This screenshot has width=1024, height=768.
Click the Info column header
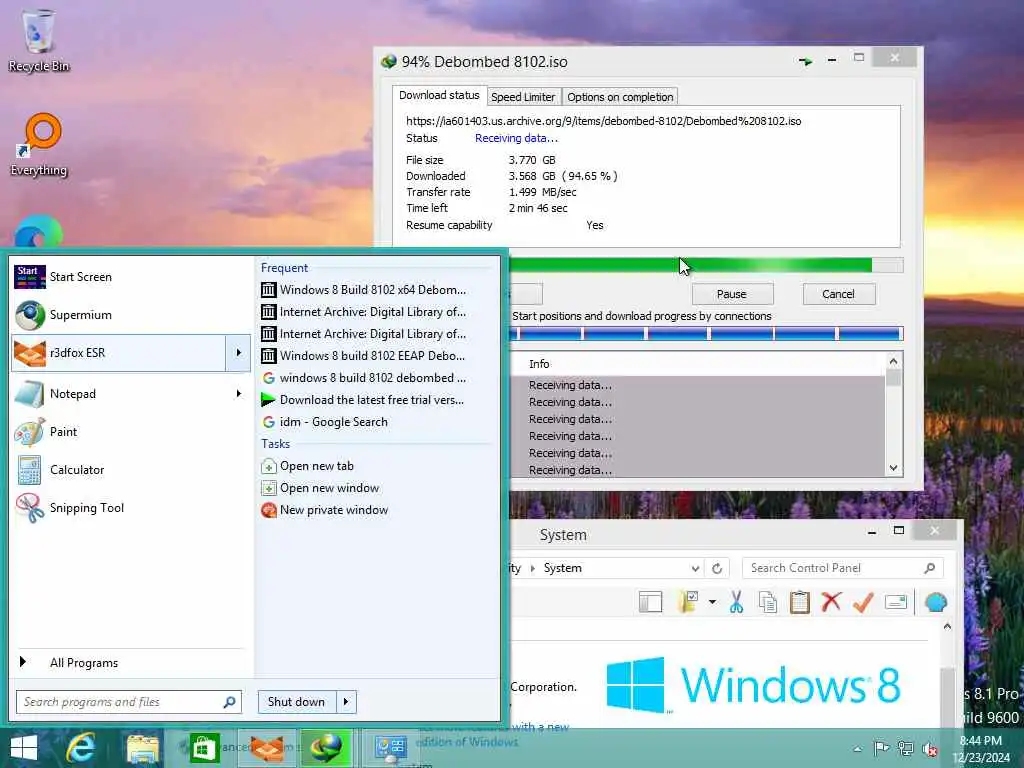tap(539, 364)
